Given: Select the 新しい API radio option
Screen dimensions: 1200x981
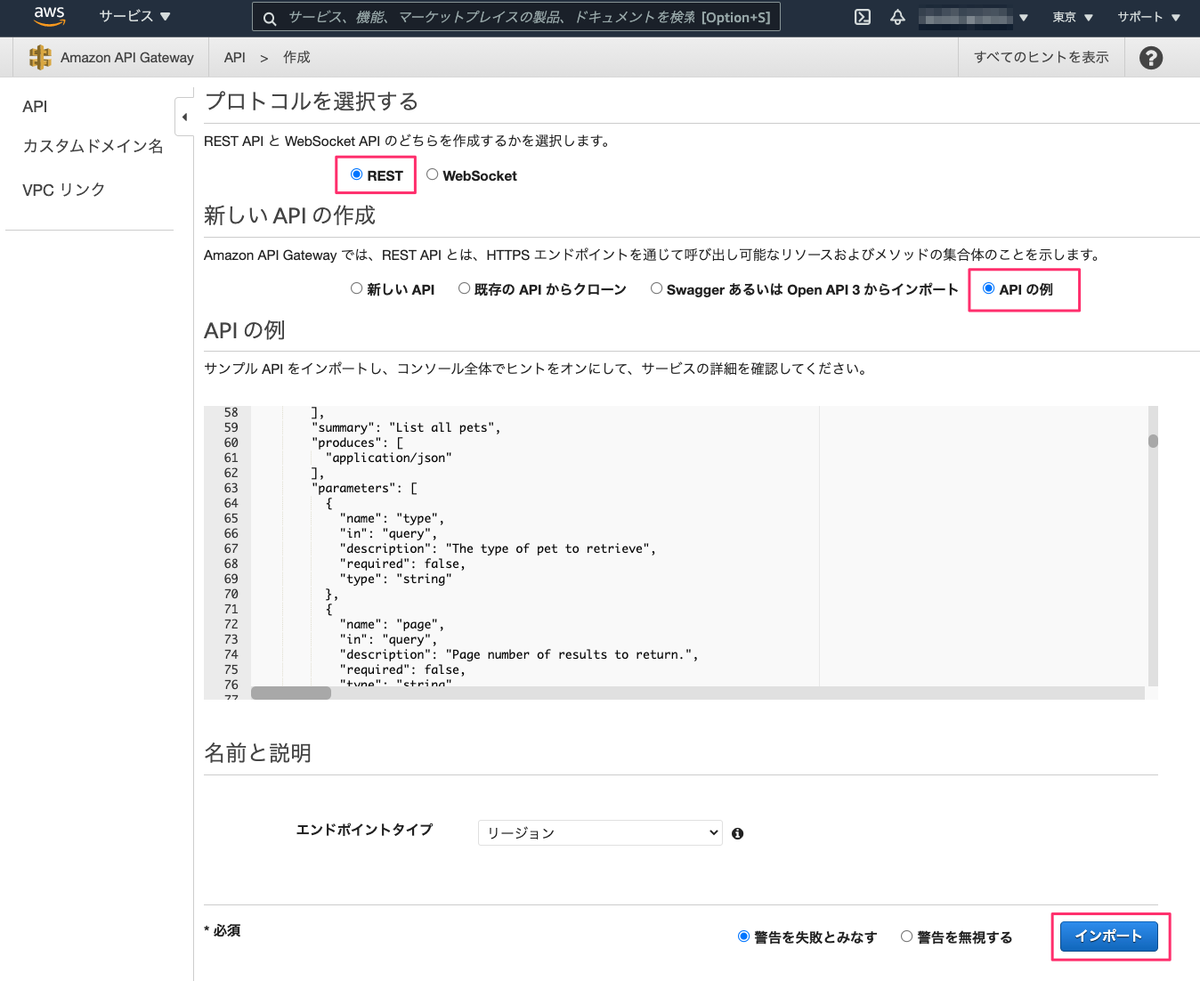Looking at the screenshot, I should [x=356, y=288].
